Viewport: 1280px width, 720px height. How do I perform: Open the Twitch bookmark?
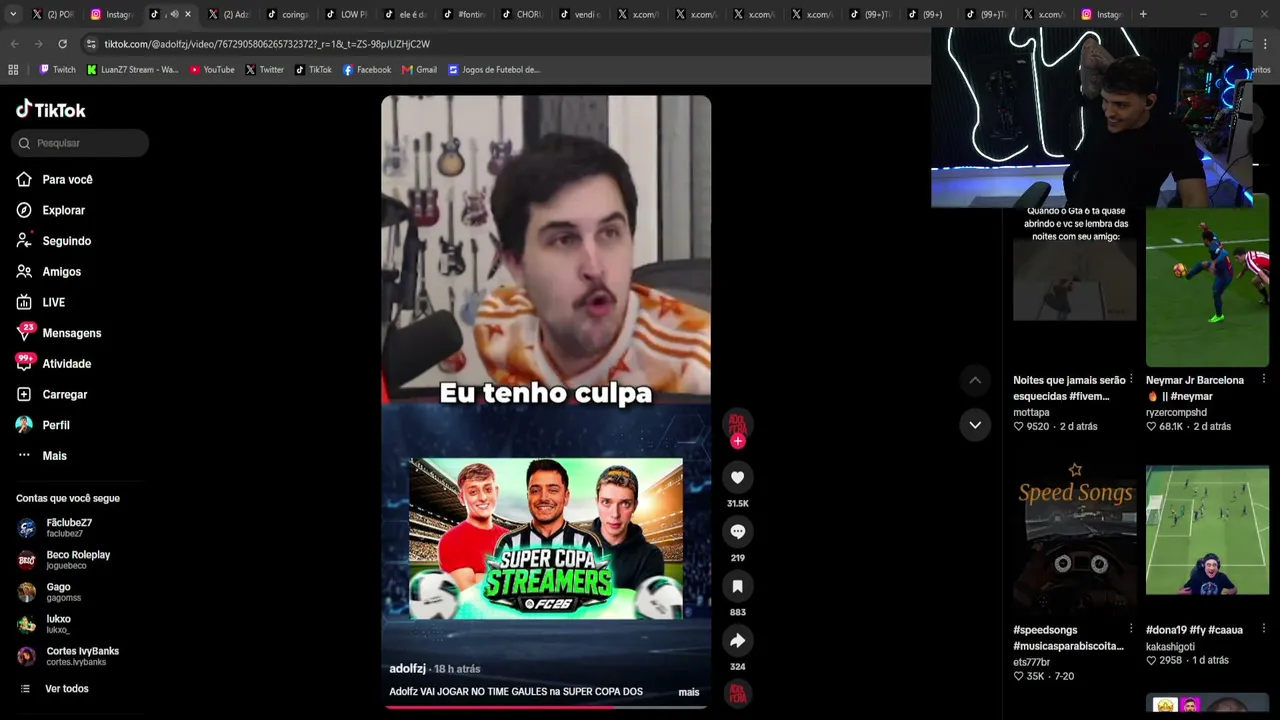click(57, 70)
